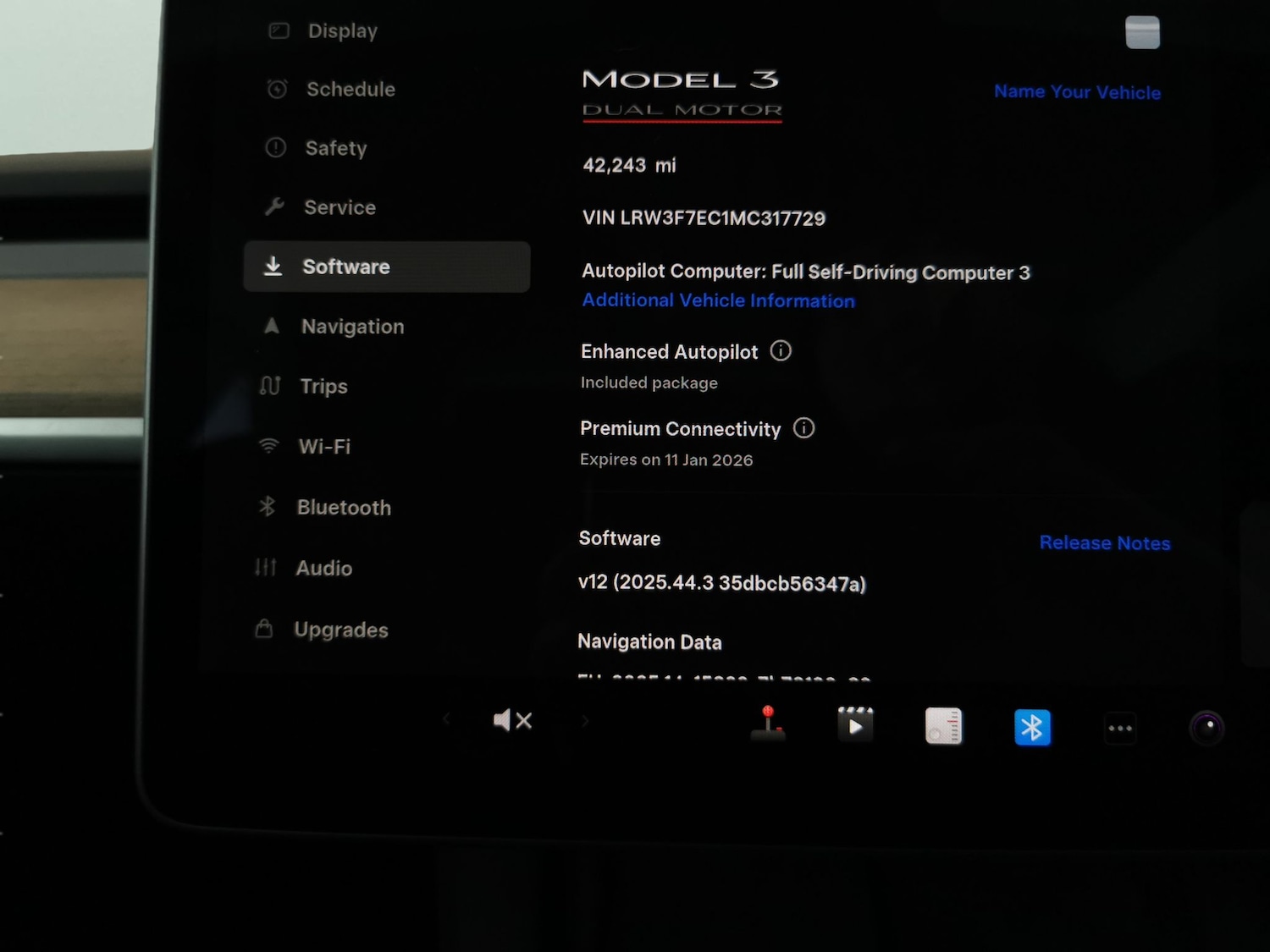This screenshot has height=952, width=1270.
Task: Open the Dashcam viewer from the taskbar
Action: pos(1206,725)
